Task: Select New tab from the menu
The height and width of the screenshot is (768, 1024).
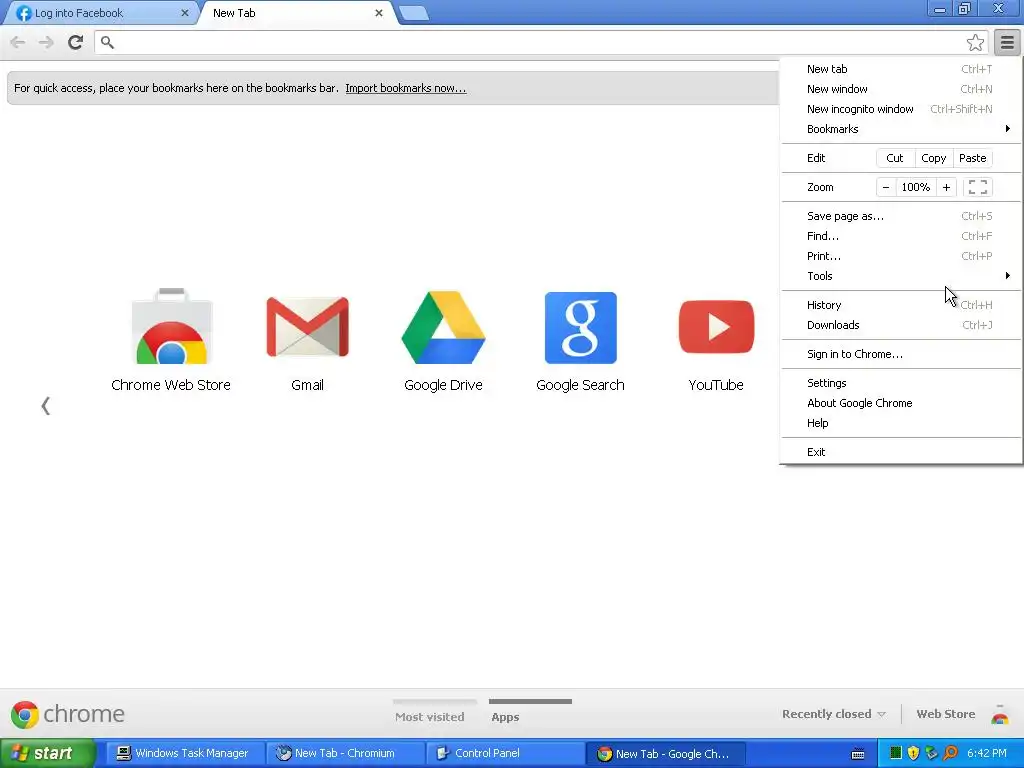Action: coord(902,69)
